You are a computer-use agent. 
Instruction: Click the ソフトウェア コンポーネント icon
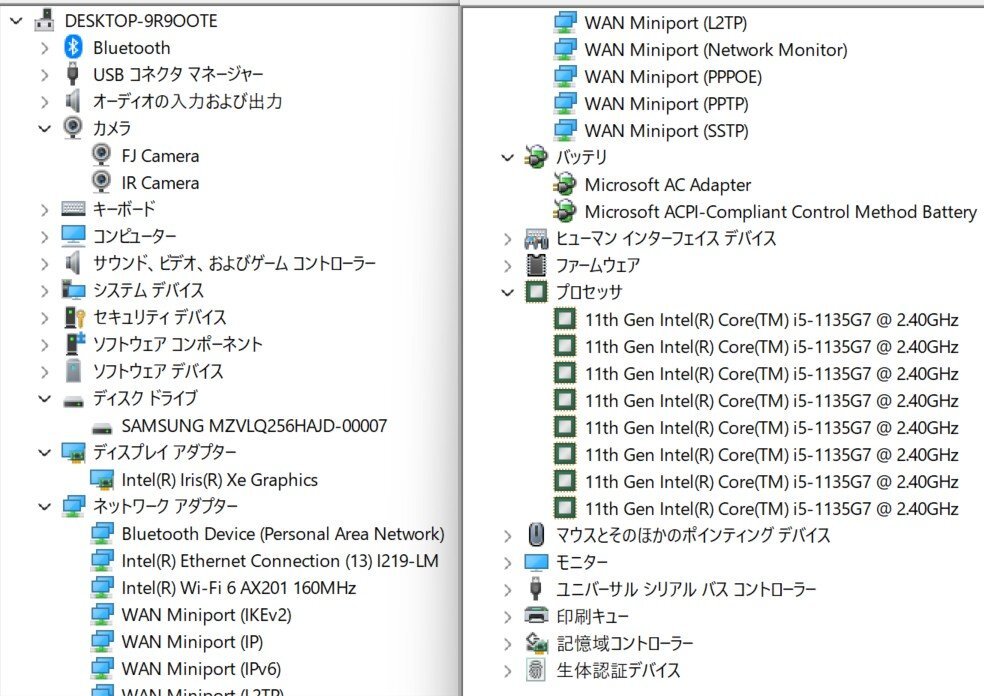[x=75, y=344]
